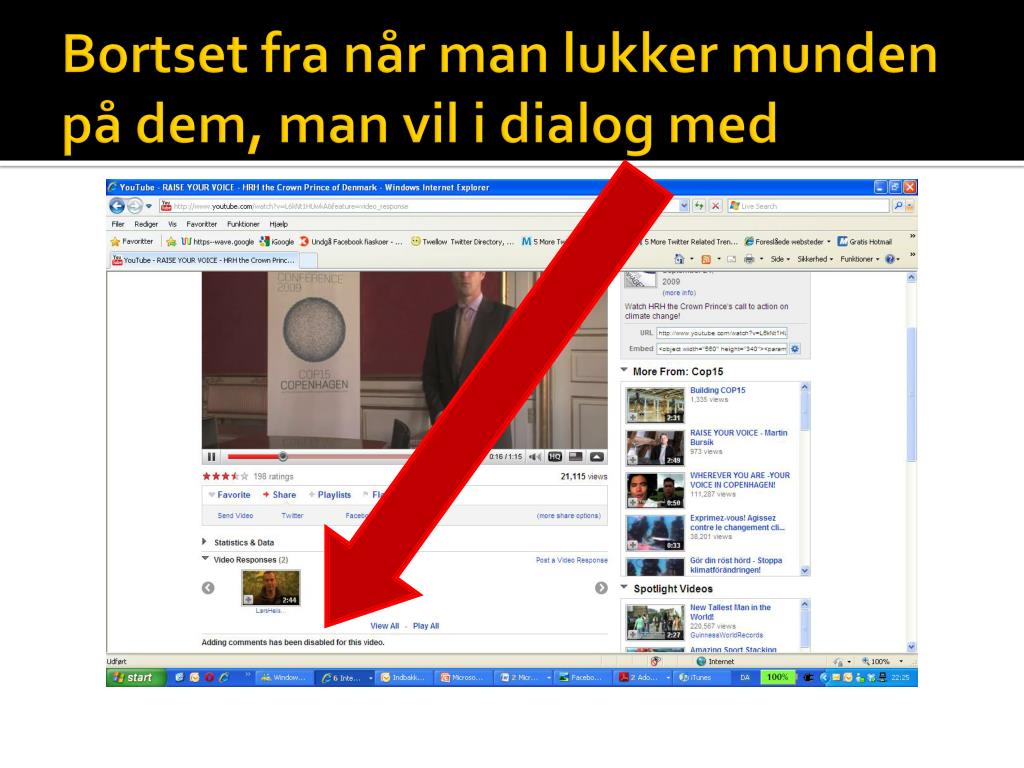1024x768 pixels.
Task: Click the blue Help question mark icon
Action: click(x=889, y=259)
